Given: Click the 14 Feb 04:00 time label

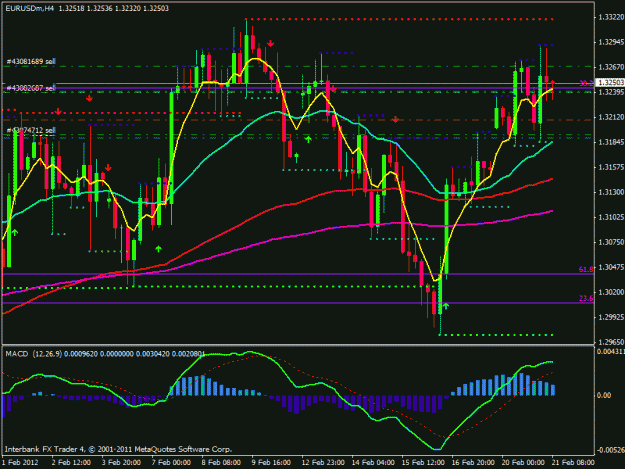Looking at the screenshot, I should pos(373,462).
